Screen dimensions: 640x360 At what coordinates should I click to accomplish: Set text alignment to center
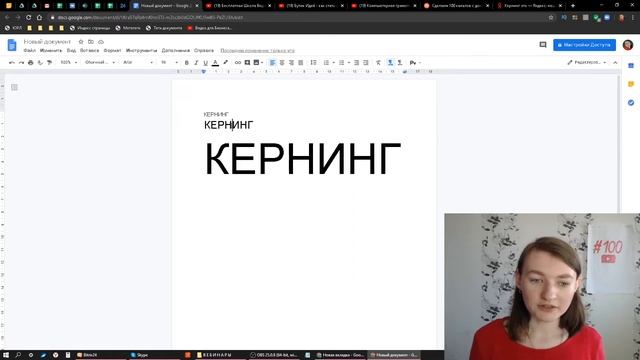pos(282,62)
